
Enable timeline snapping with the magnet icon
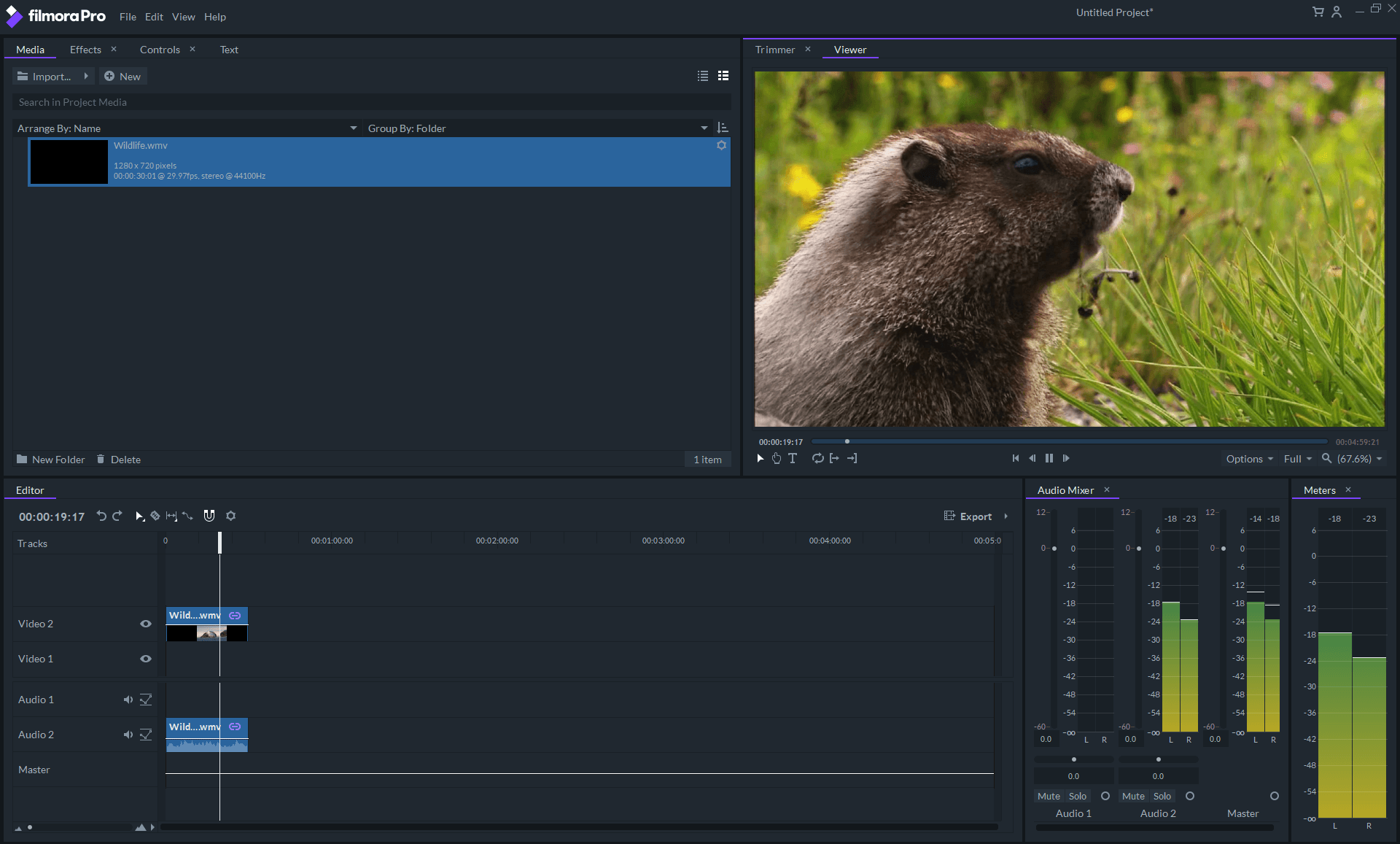(209, 516)
